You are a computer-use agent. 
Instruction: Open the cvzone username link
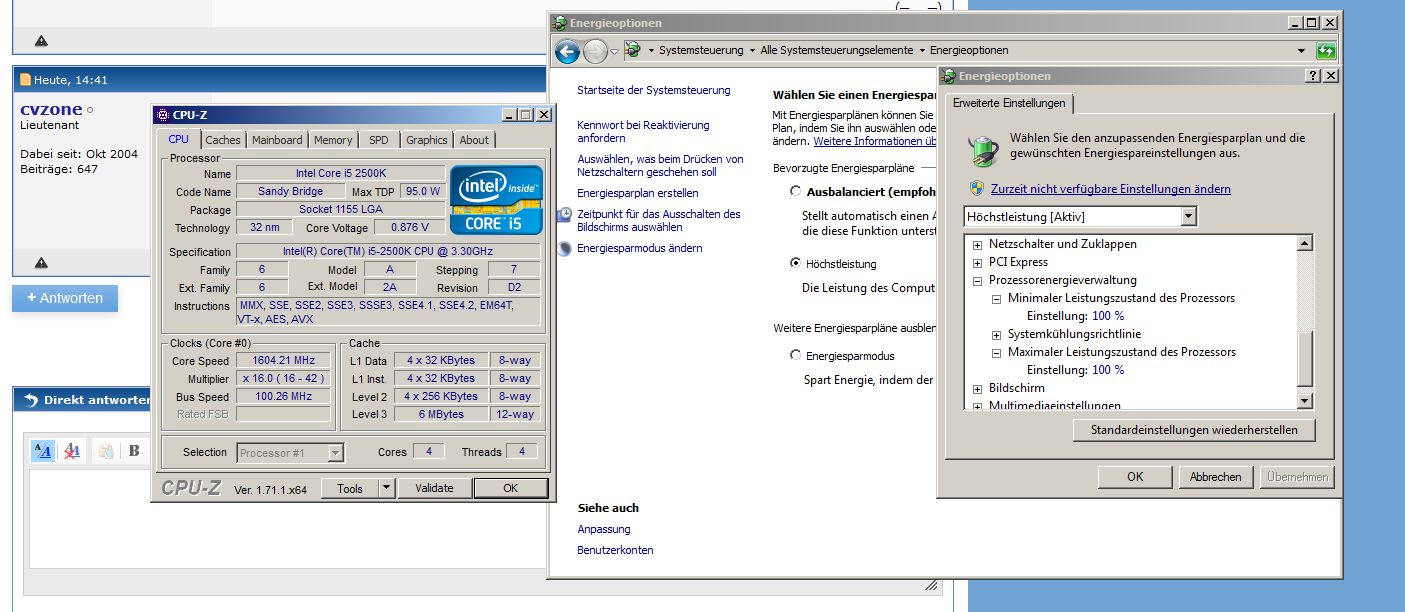(x=51, y=109)
